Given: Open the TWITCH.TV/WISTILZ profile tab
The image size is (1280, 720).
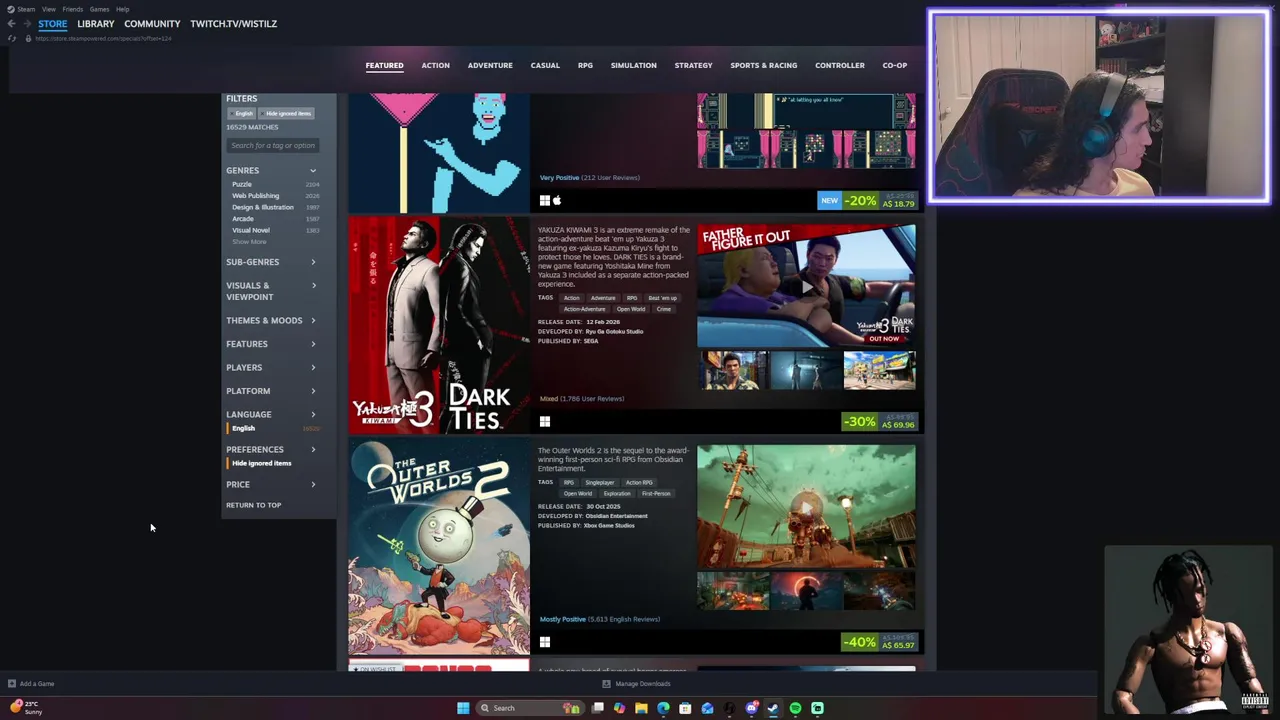Looking at the screenshot, I should point(233,23).
